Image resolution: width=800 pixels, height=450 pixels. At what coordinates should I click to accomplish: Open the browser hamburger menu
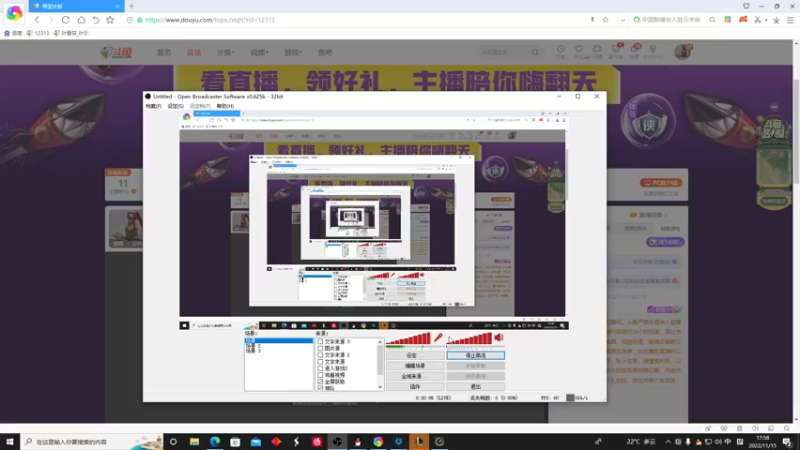790,20
